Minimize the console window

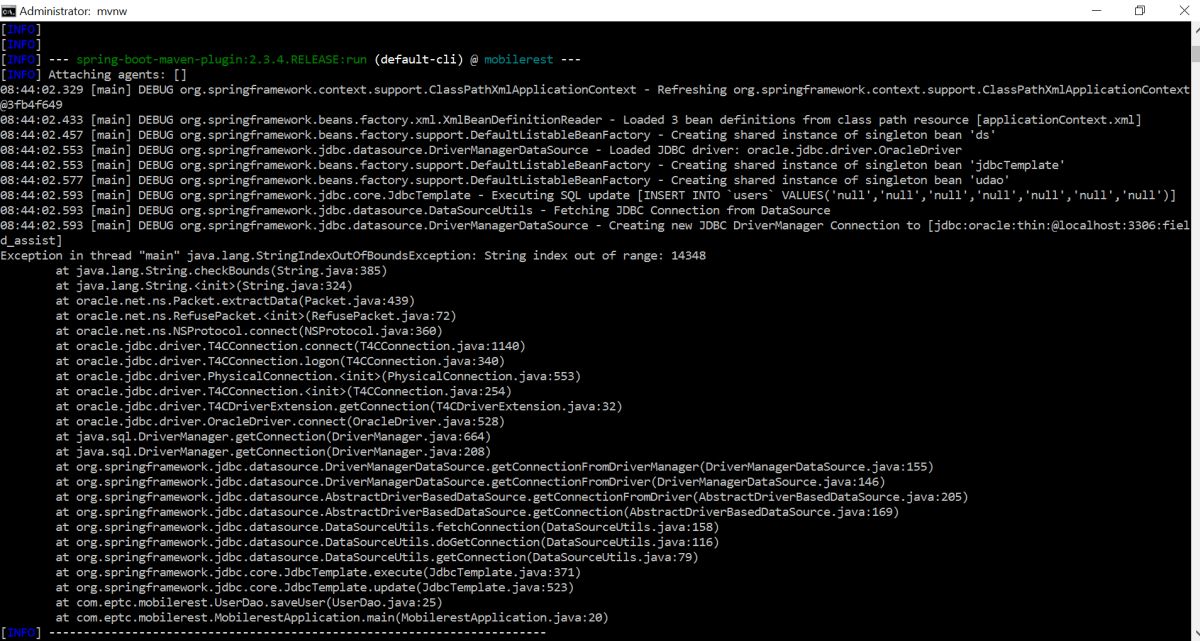pyautogui.click(x=1096, y=10)
